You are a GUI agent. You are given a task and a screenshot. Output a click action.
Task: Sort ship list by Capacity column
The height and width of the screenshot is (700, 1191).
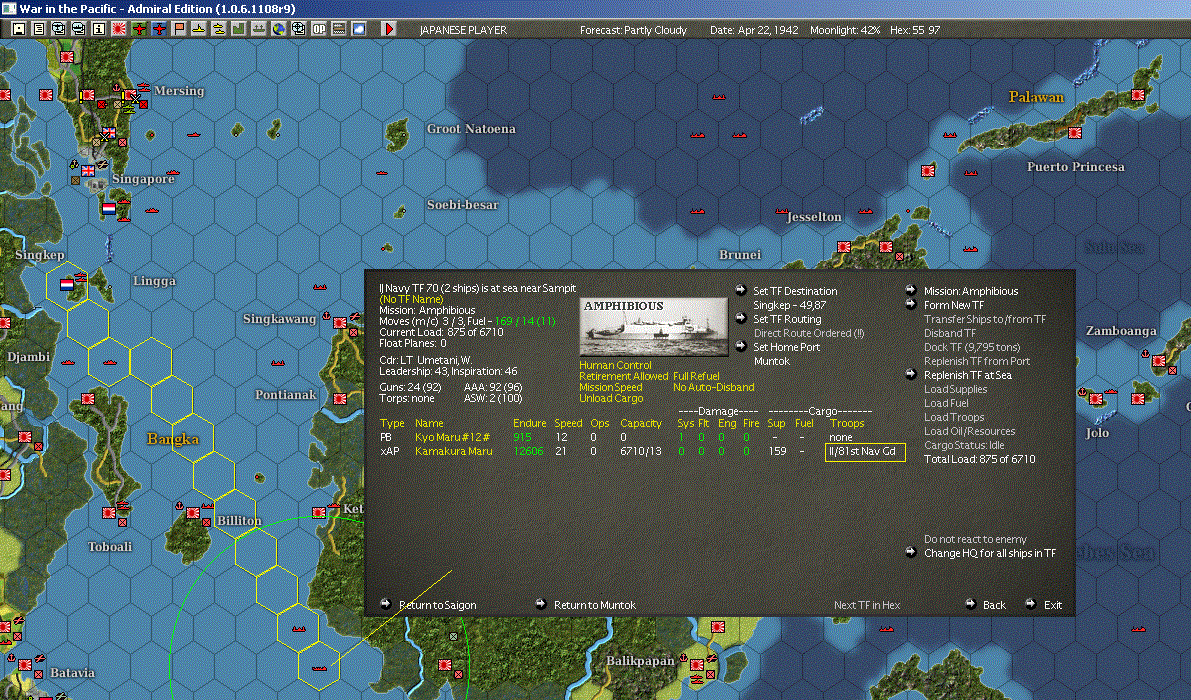tap(641, 423)
